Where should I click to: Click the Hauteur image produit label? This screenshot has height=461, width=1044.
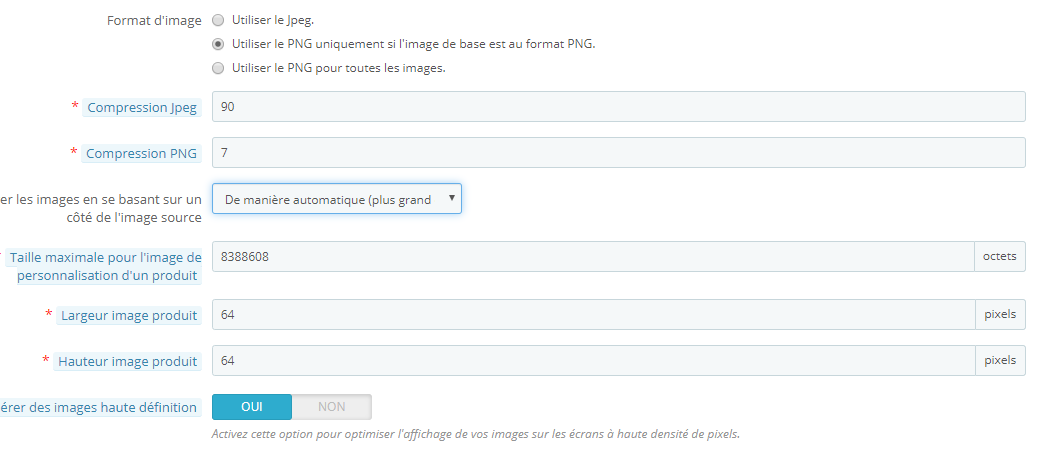[x=127, y=361]
